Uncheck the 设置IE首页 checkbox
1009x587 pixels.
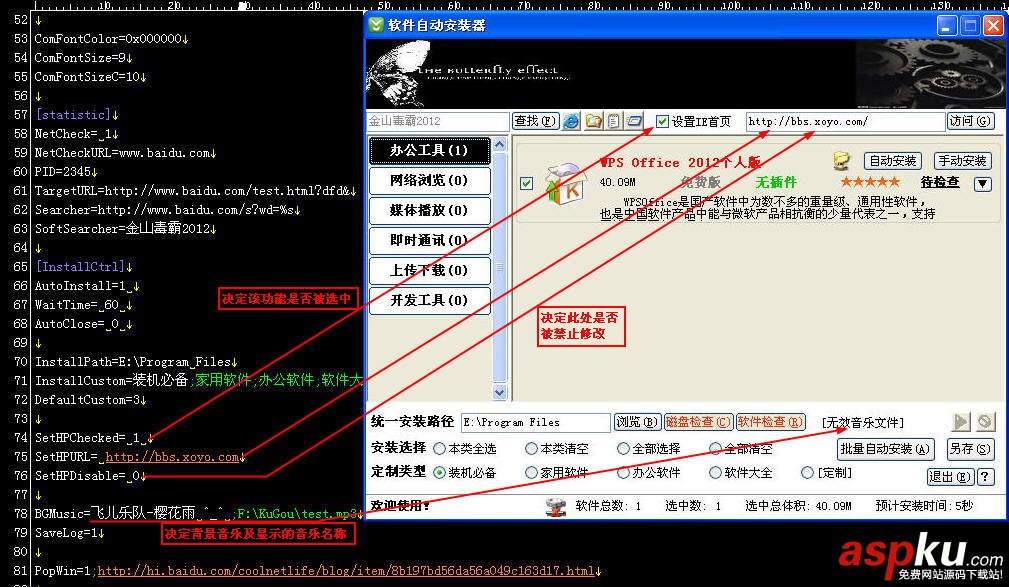click(660, 120)
